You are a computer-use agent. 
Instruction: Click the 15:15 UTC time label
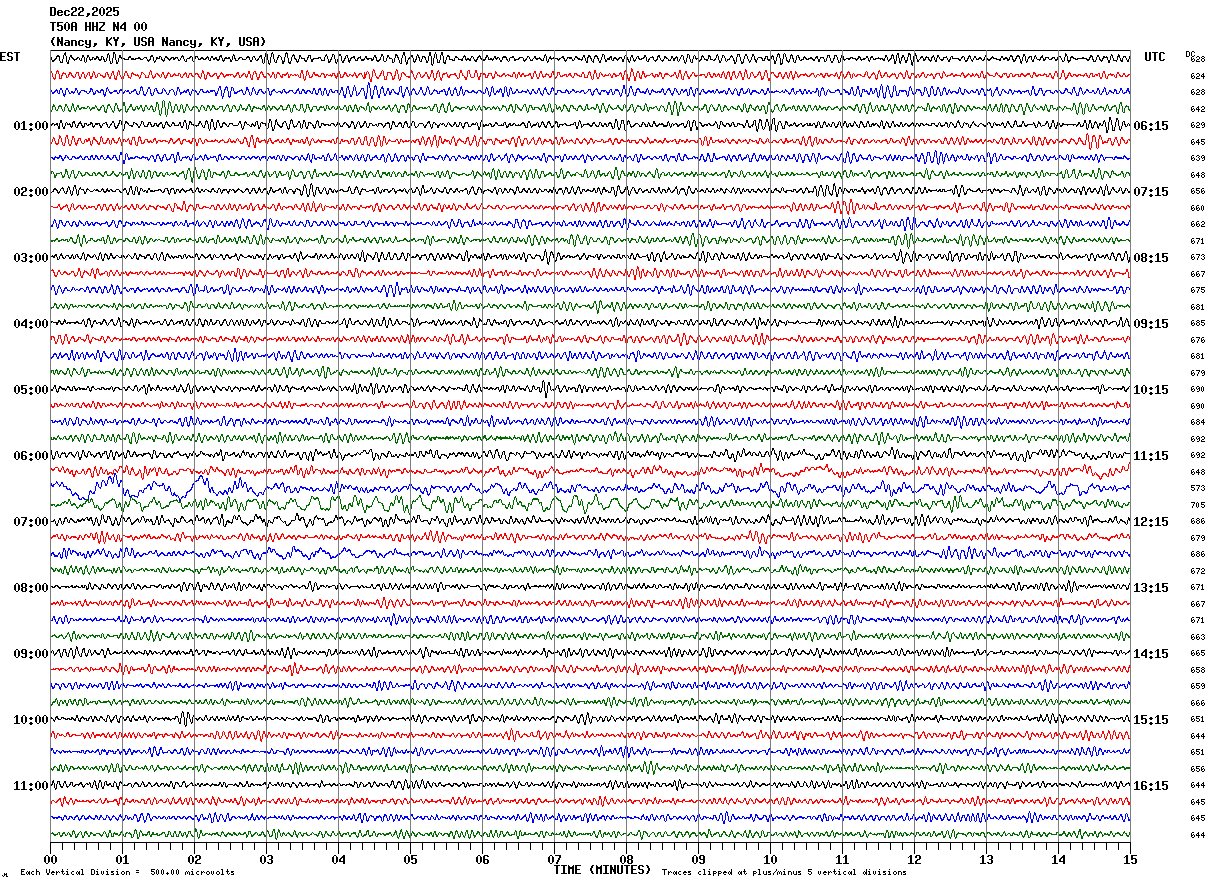click(x=1151, y=720)
